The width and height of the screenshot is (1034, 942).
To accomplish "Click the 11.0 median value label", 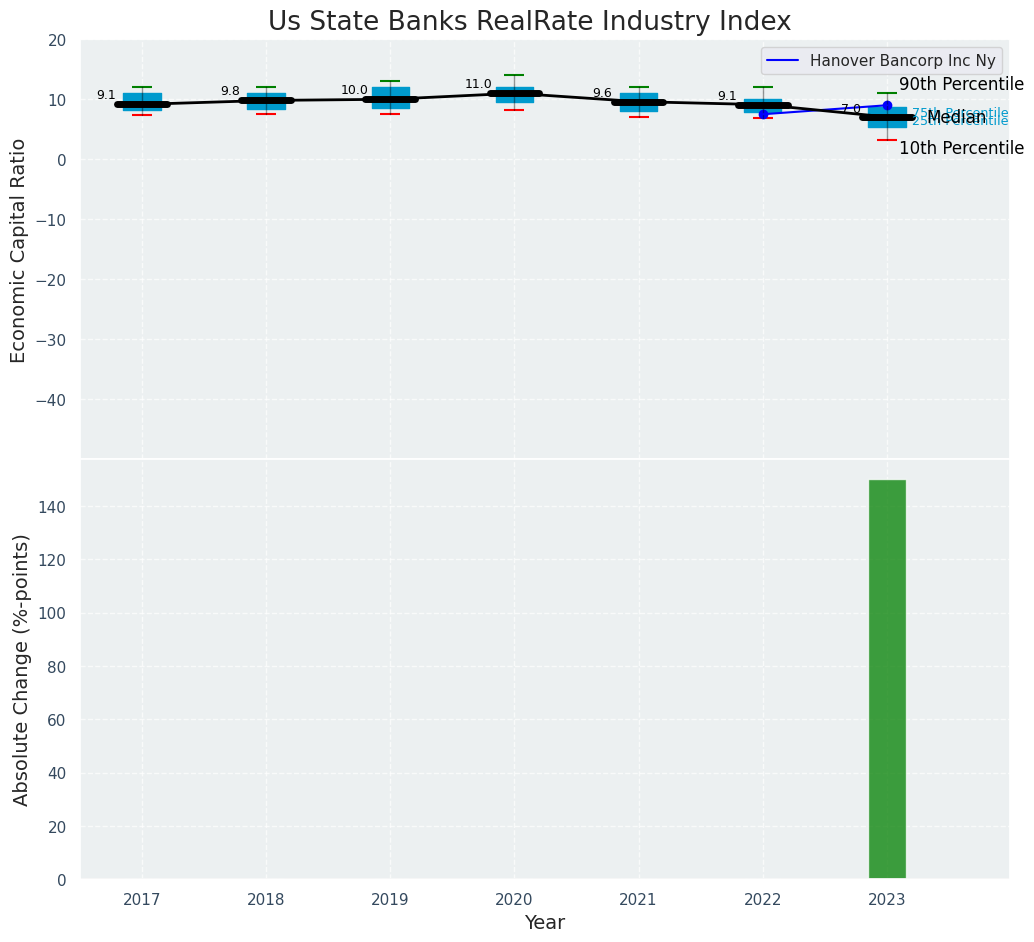I will pos(478,84).
